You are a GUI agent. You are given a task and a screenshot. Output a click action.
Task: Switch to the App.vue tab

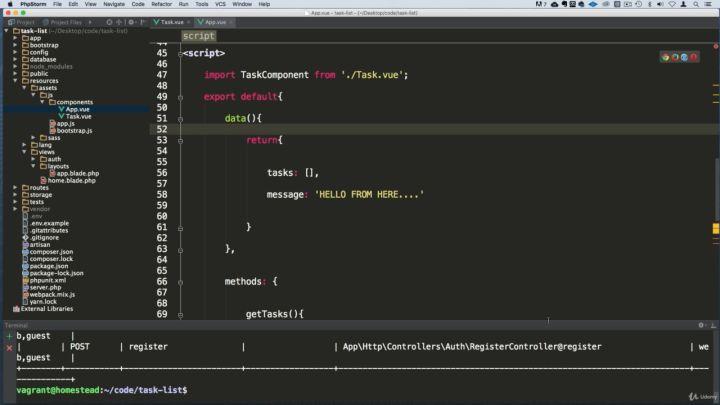tap(215, 22)
